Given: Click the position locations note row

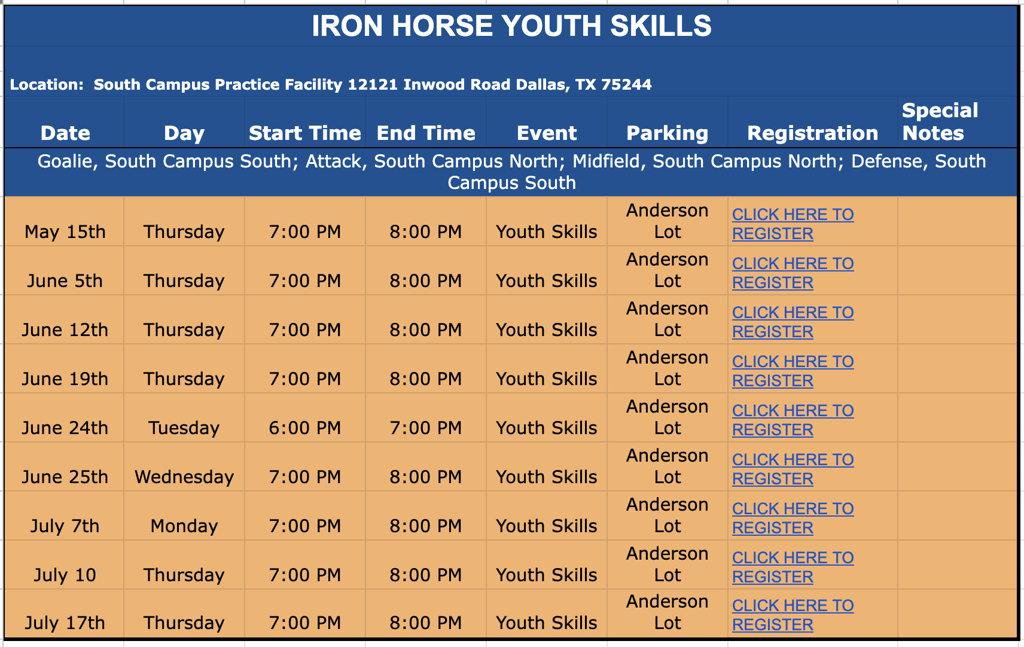Looking at the screenshot, I should (x=511, y=172).
